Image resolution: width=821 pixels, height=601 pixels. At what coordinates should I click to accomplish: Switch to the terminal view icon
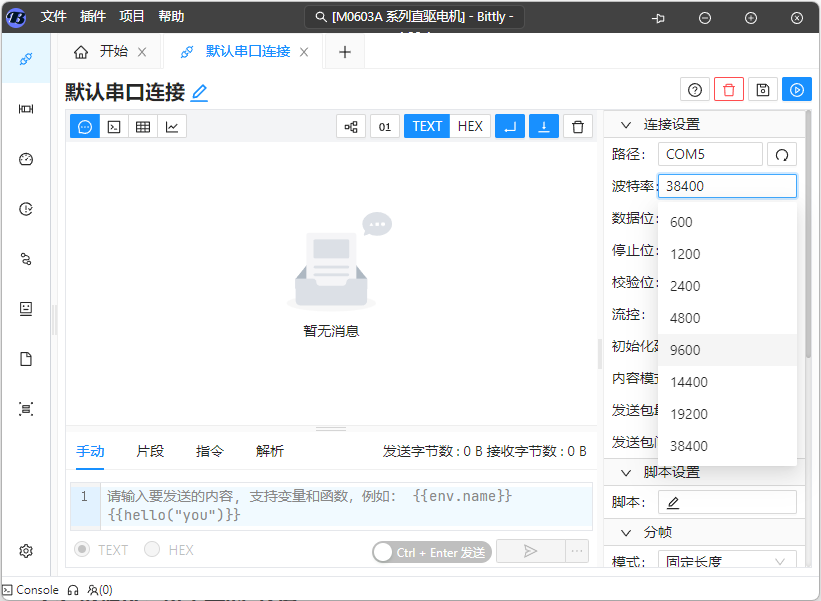tap(114, 126)
